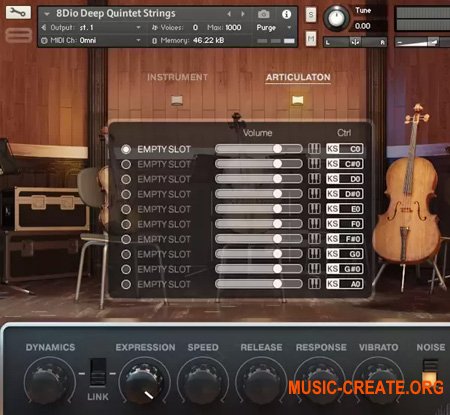
Task: Adjust the volume slider for A0 slot
Action: [259, 284]
